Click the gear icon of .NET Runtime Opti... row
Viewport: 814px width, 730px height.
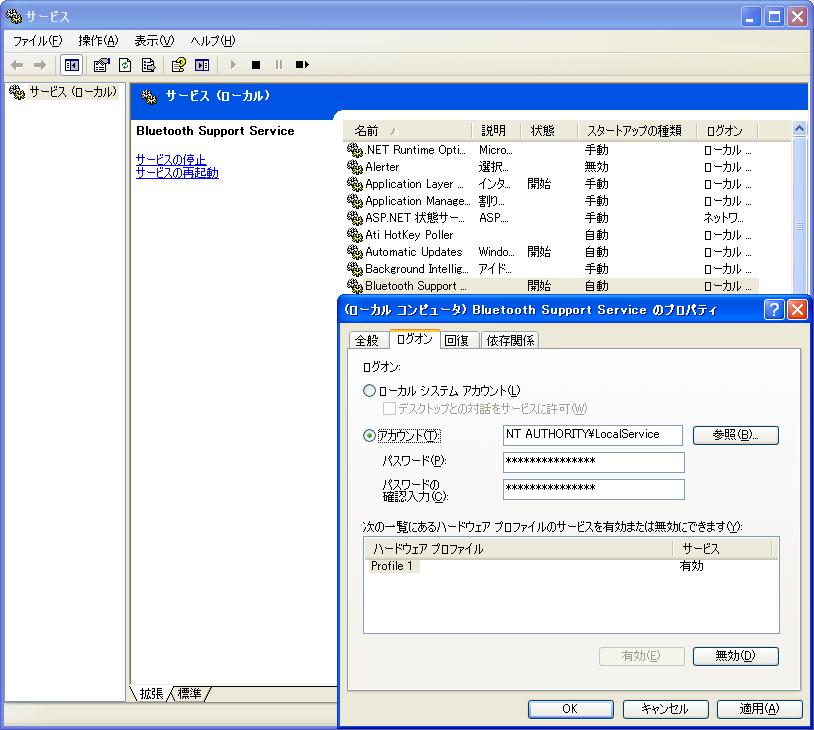pos(355,150)
